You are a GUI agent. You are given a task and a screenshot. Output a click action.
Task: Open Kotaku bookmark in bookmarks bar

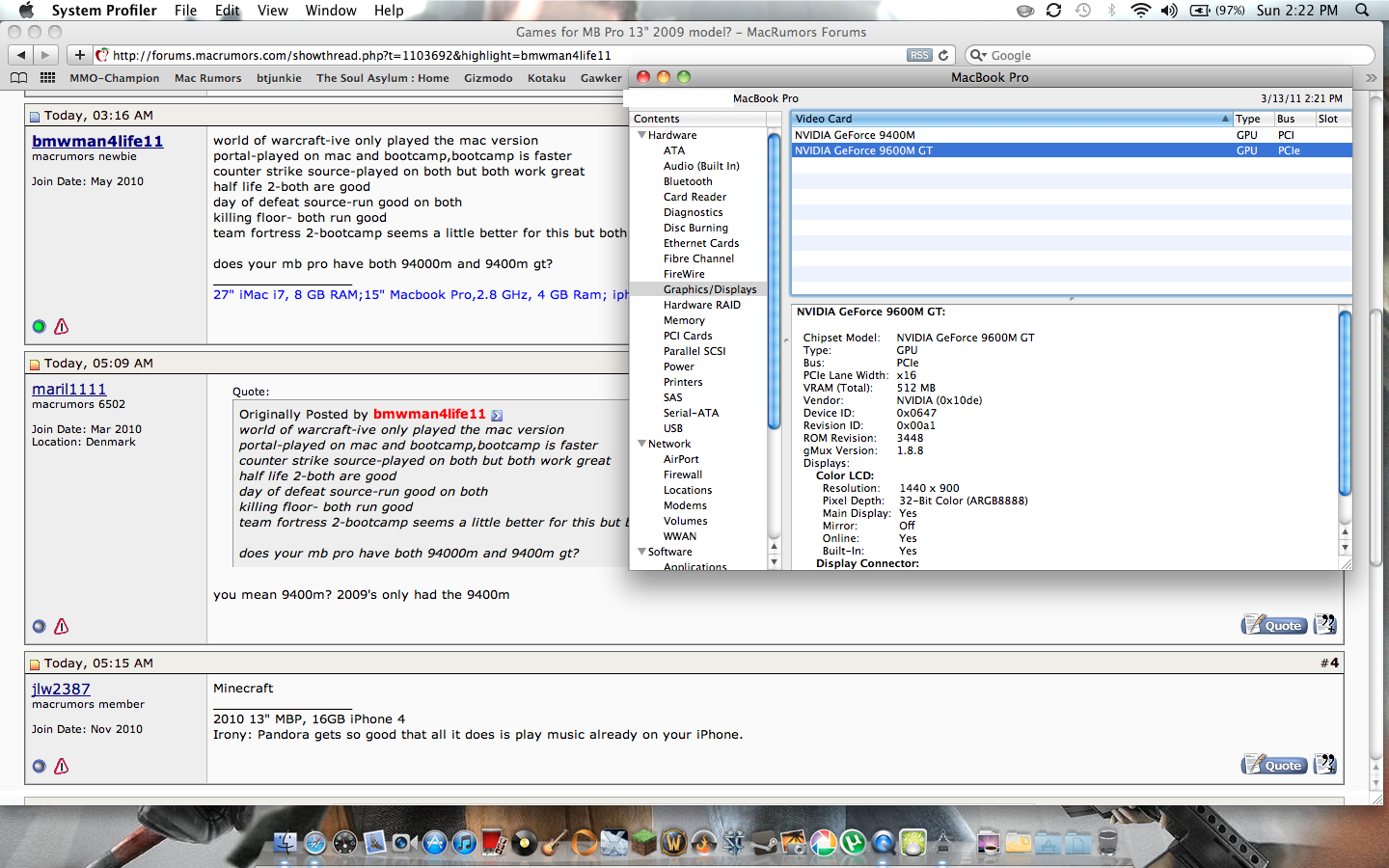click(x=546, y=78)
